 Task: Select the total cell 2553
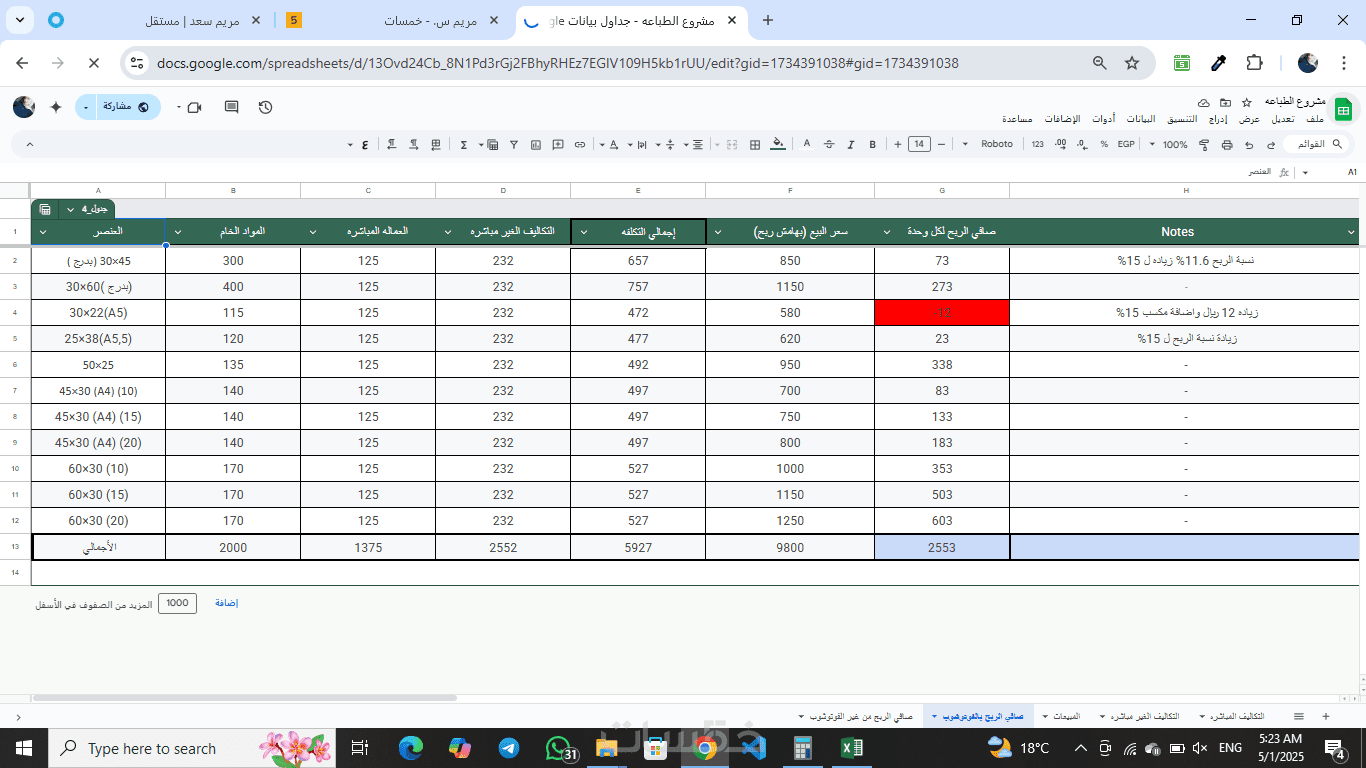point(942,547)
